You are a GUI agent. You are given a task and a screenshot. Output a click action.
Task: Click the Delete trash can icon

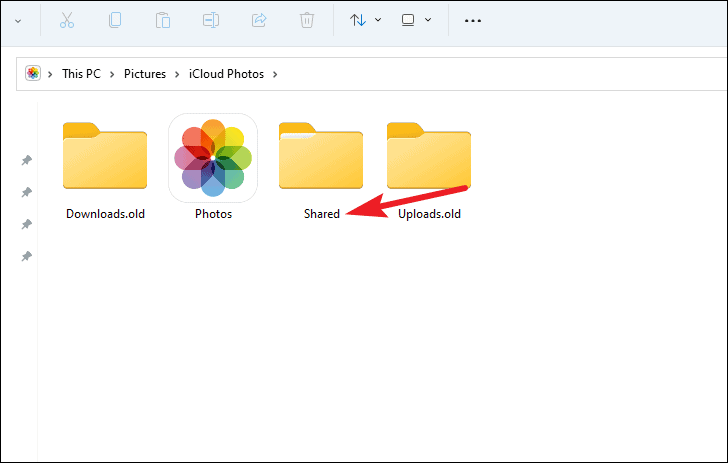coord(307,20)
